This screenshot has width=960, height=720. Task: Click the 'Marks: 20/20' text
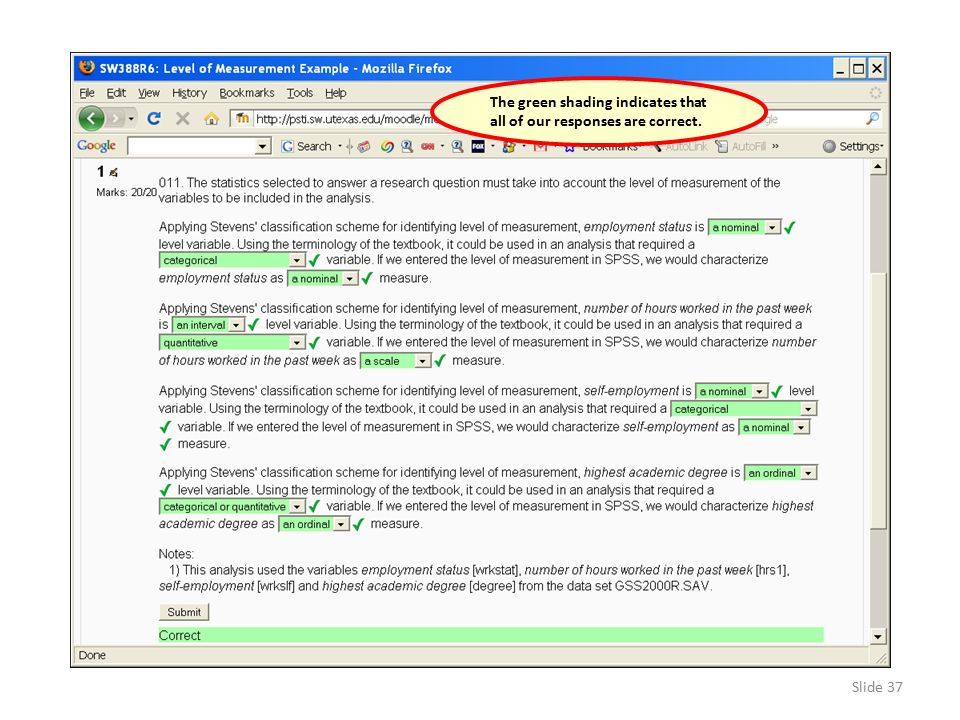126,192
